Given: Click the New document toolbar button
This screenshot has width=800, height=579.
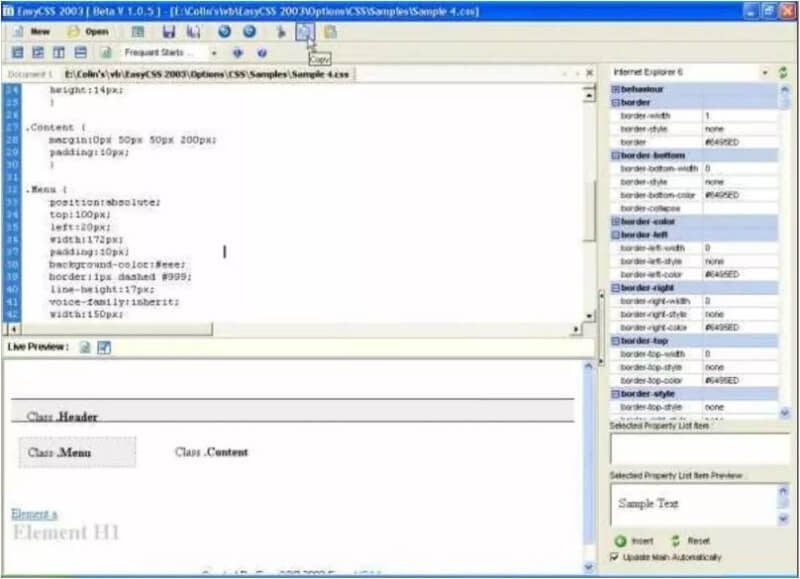Looking at the screenshot, I should click(32, 32).
